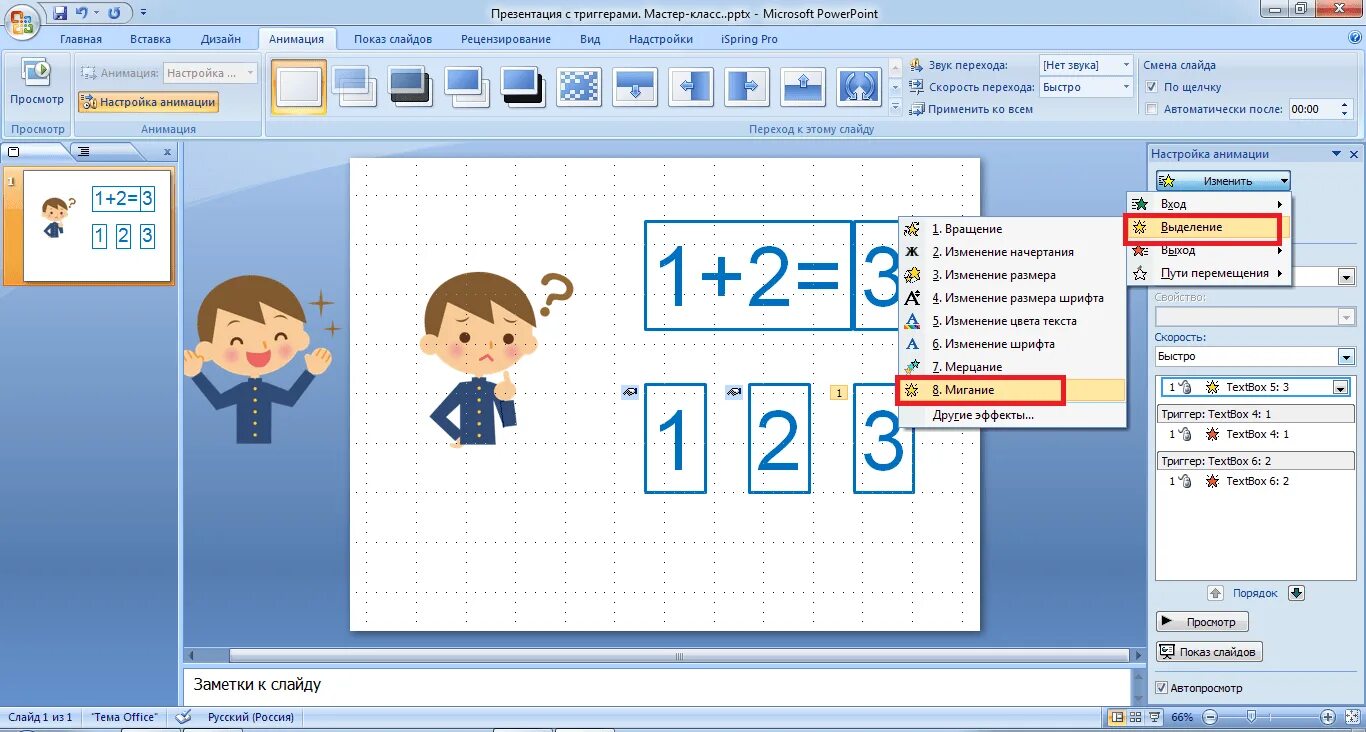
Task: Choose Вращение emphasis effect
Action: 1012,229
